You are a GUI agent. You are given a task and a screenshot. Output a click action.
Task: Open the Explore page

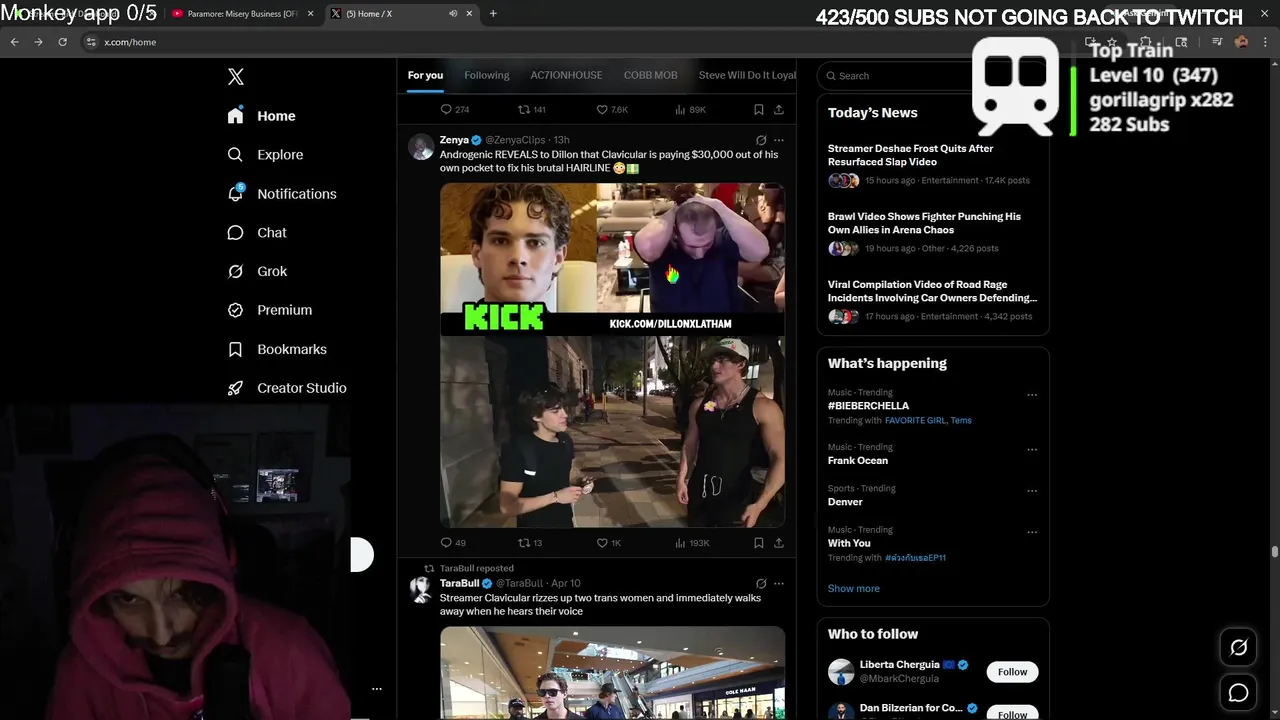coord(265,155)
